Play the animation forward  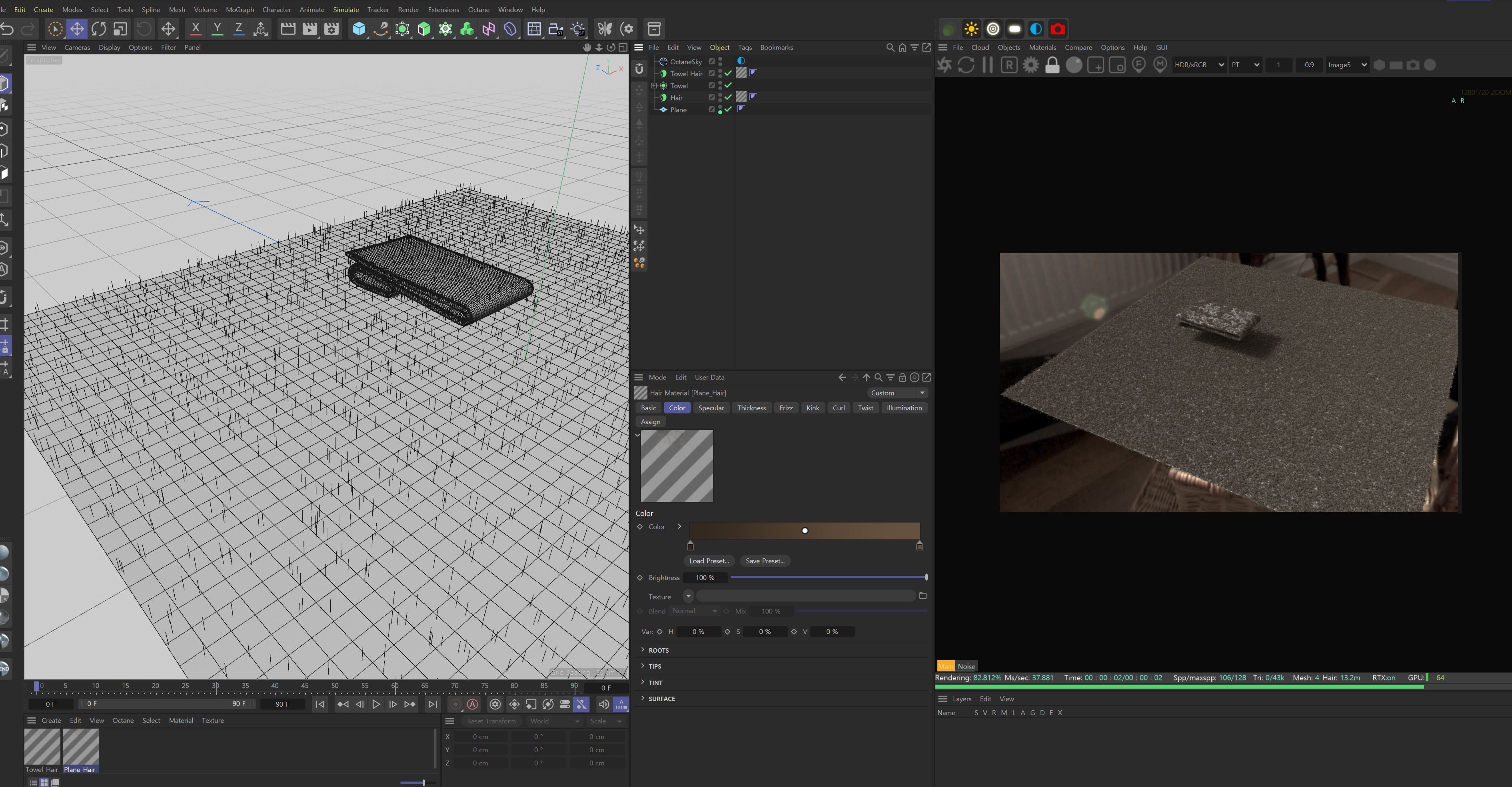click(376, 704)
